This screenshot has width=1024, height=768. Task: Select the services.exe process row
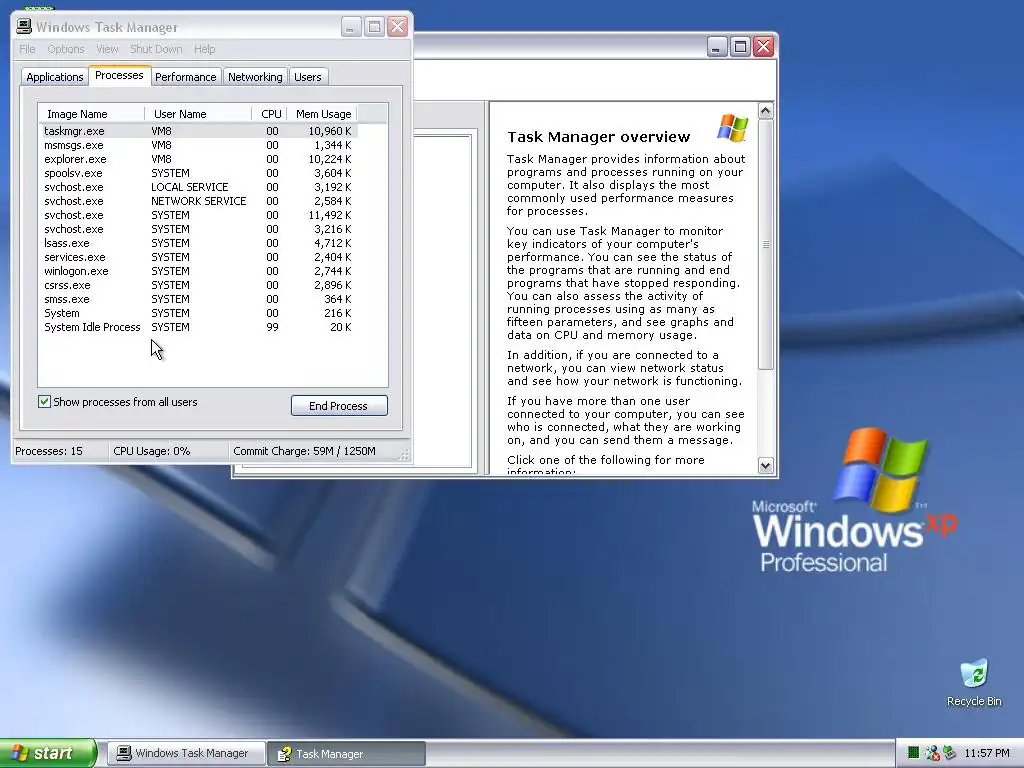point(198,257)
